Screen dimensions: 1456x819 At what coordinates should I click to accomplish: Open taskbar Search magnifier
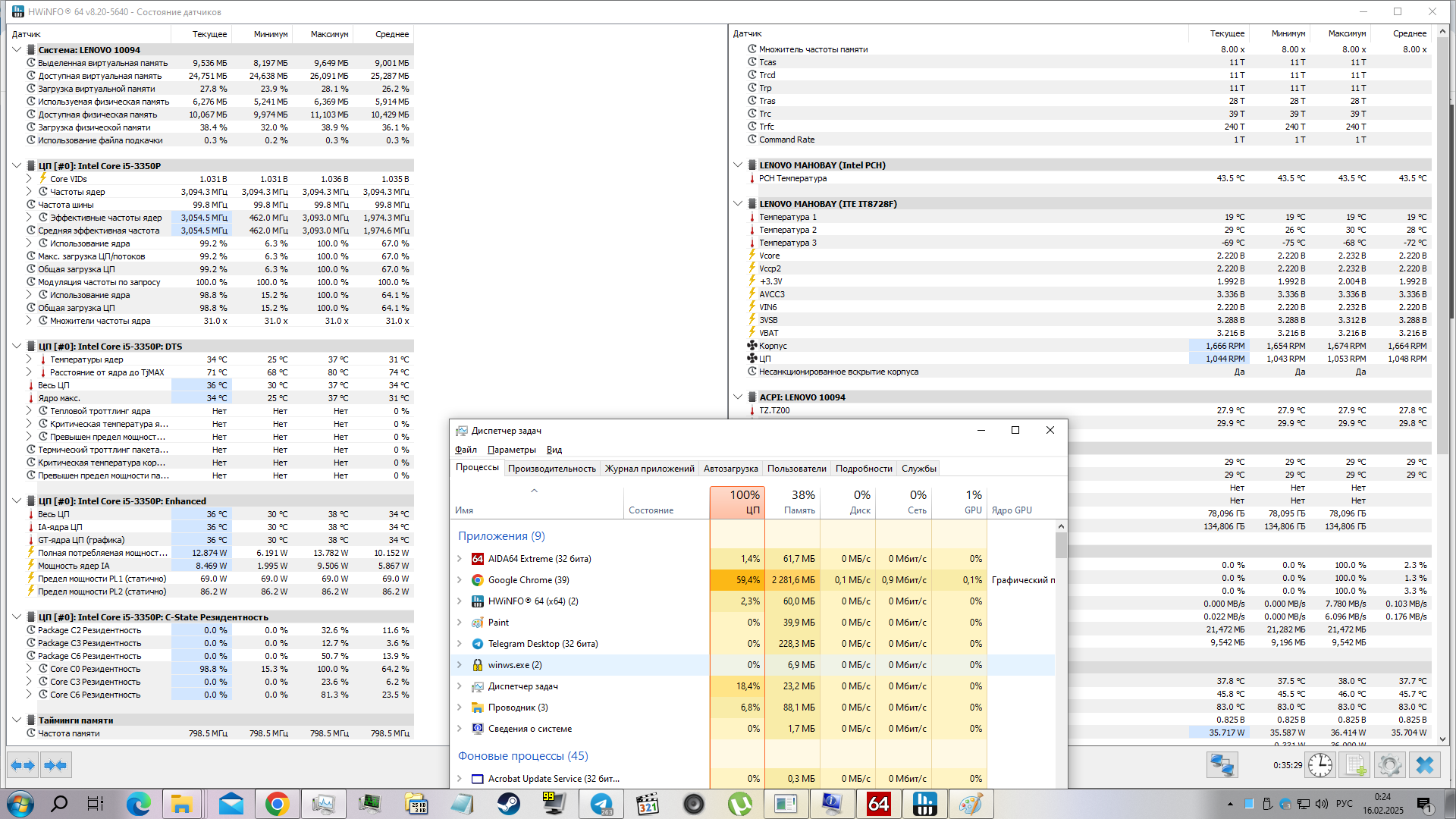(58, 804)
